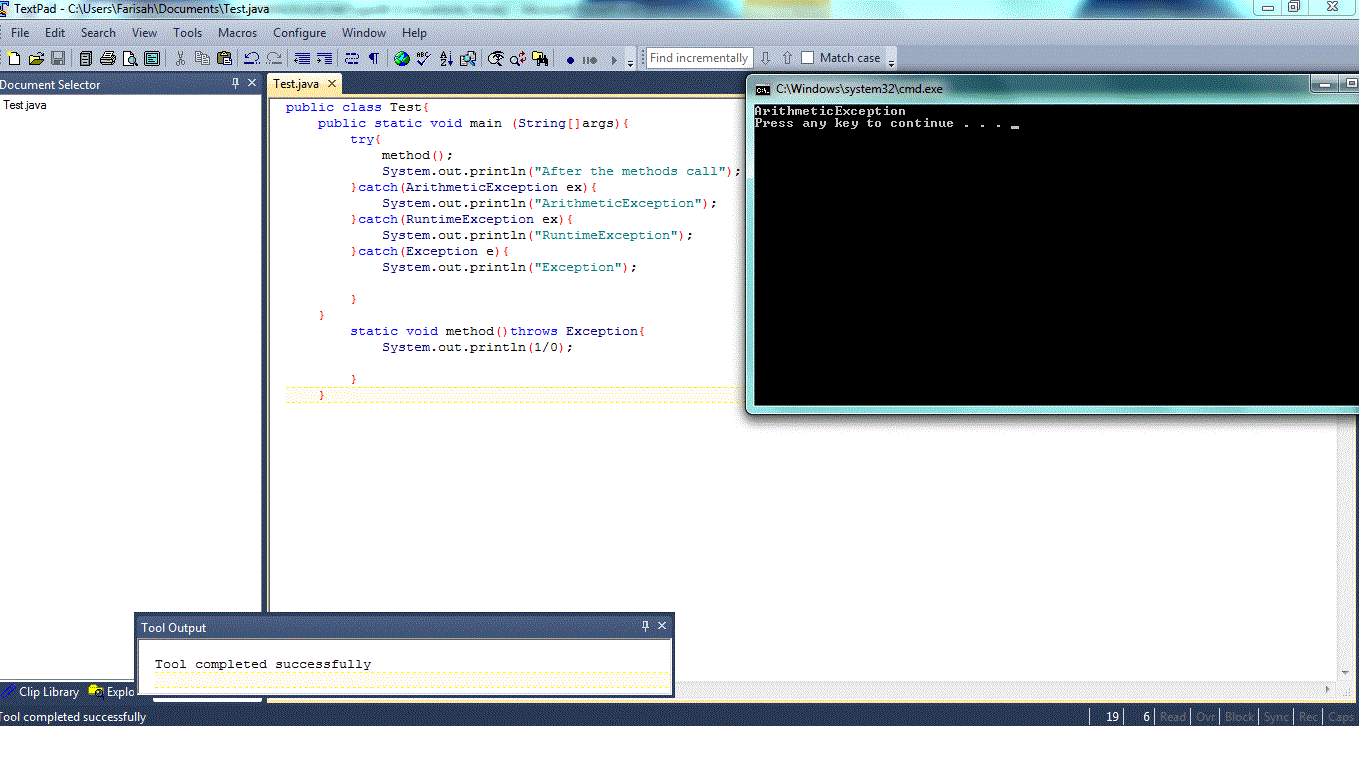Screen dimensions: 1366x768
Task: Decrease indent with outdent icon
Action: point(302,59)
